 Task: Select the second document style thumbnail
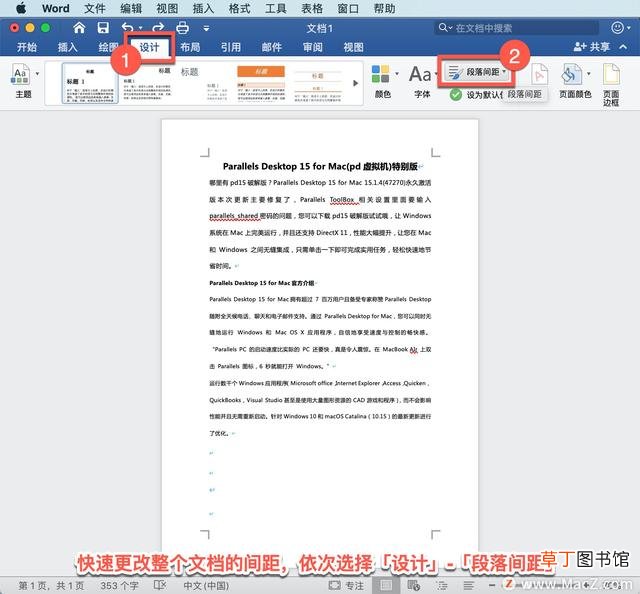pos(147,83)
